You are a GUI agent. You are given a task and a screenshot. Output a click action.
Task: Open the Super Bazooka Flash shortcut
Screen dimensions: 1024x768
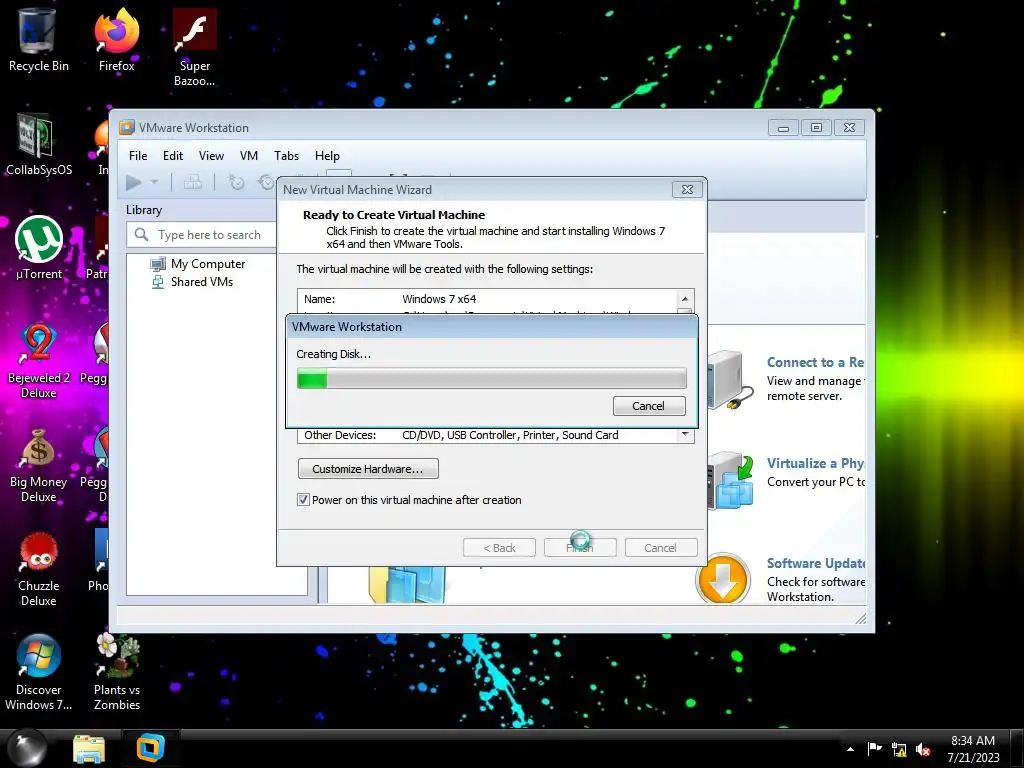[x=194, y=48]
